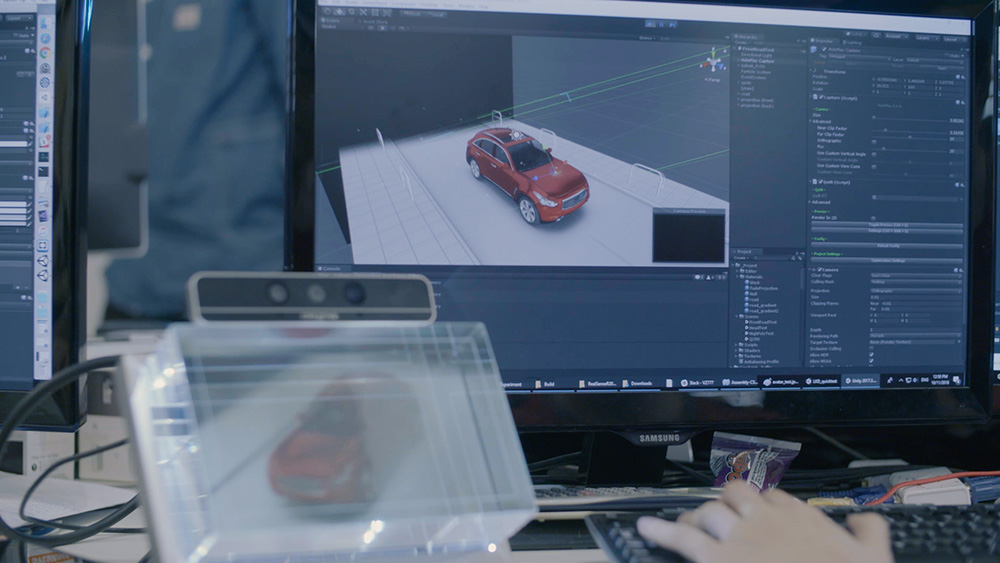Open the Layers dropdown in toolbar
This screenshot has width=1000, height=563.
click(925, 39)
